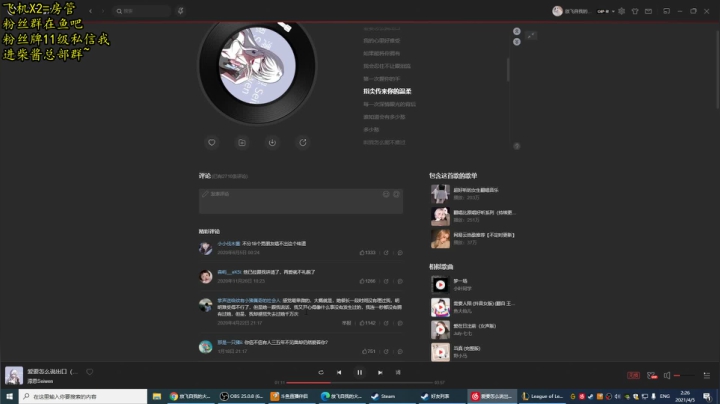Adjust the red volume slider
720x404 pixels.
[x=684, y=376]
